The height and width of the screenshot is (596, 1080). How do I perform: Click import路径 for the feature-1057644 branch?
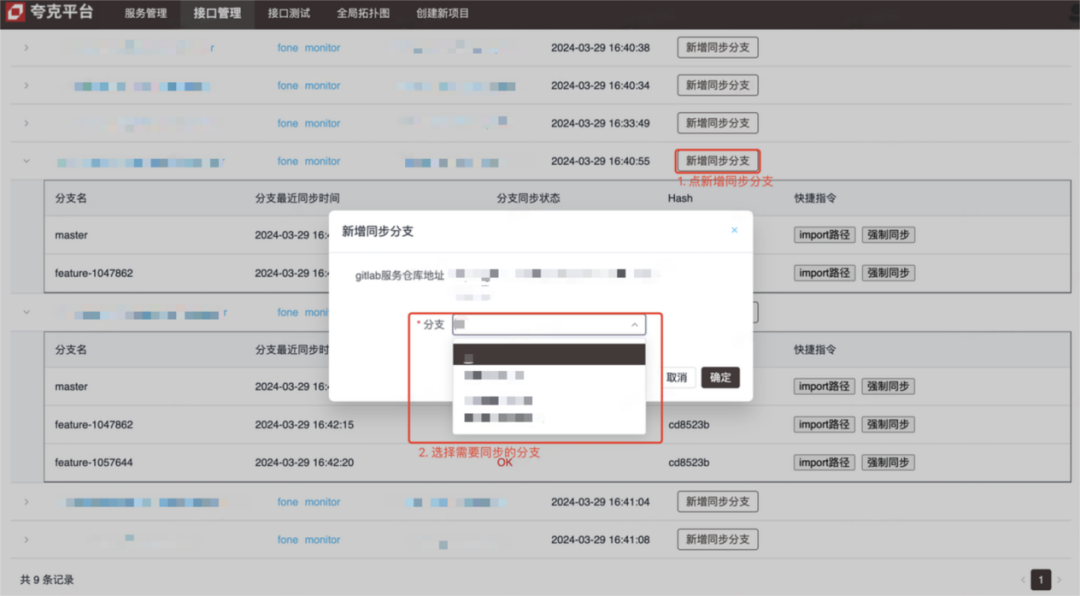[x=824, y=462]
